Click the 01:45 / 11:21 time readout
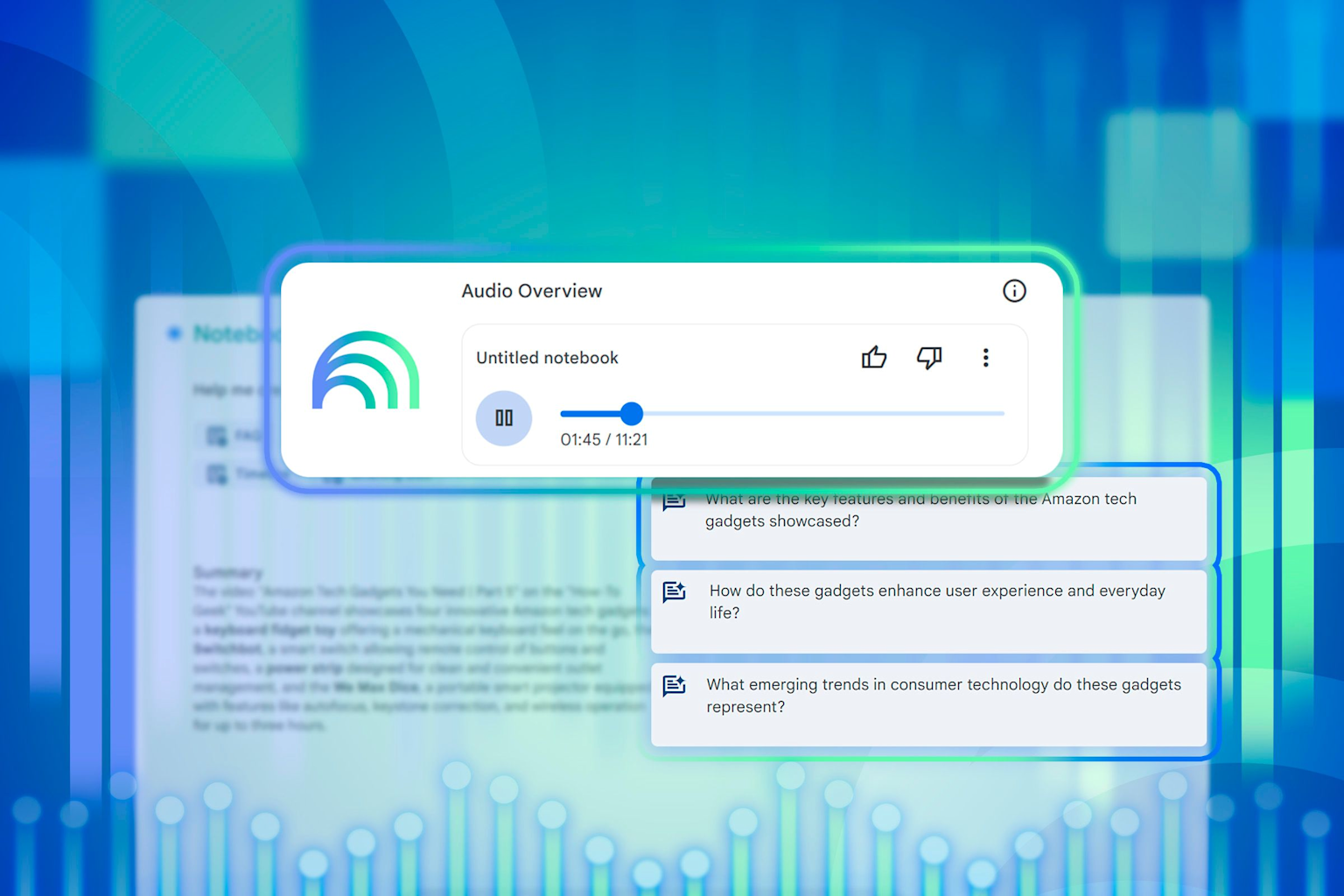The height and width of the screenshot is (896, 1344). click(604, 439)
